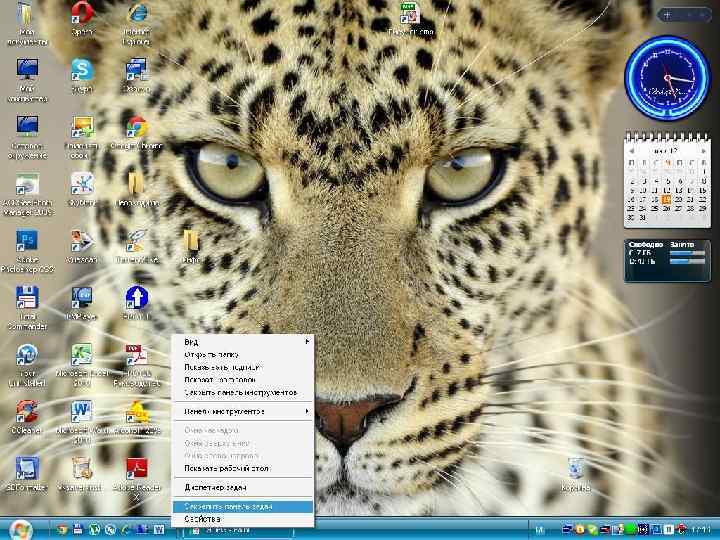720x540 pixels.
Task: Open the µTorrent quick launch icon
Action: pyautogui.click(x=94, y=530)
